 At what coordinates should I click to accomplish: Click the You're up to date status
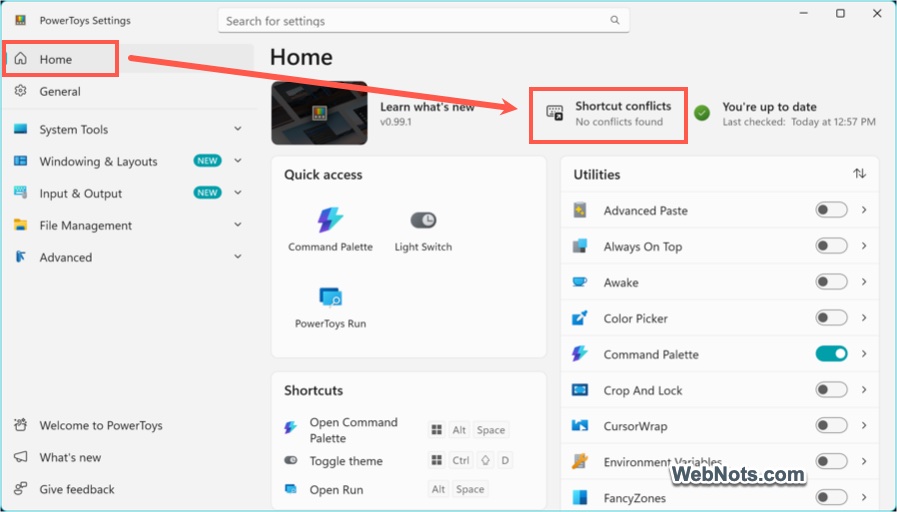(785, 113)
